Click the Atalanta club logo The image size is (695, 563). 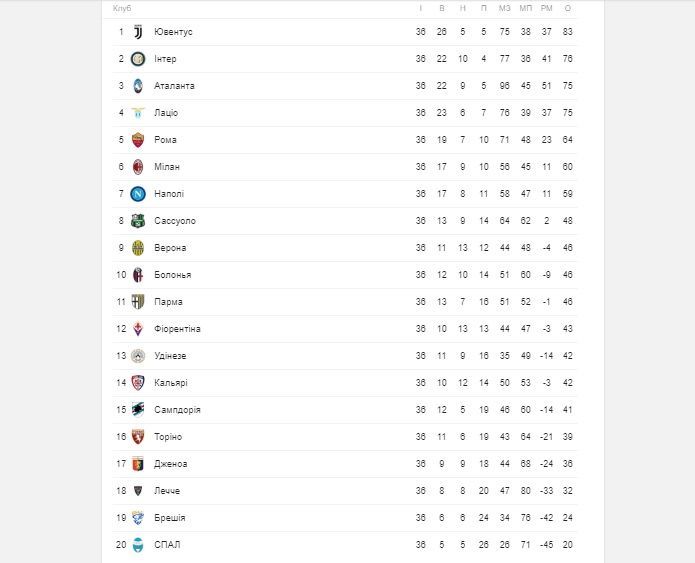coord(138,86)
